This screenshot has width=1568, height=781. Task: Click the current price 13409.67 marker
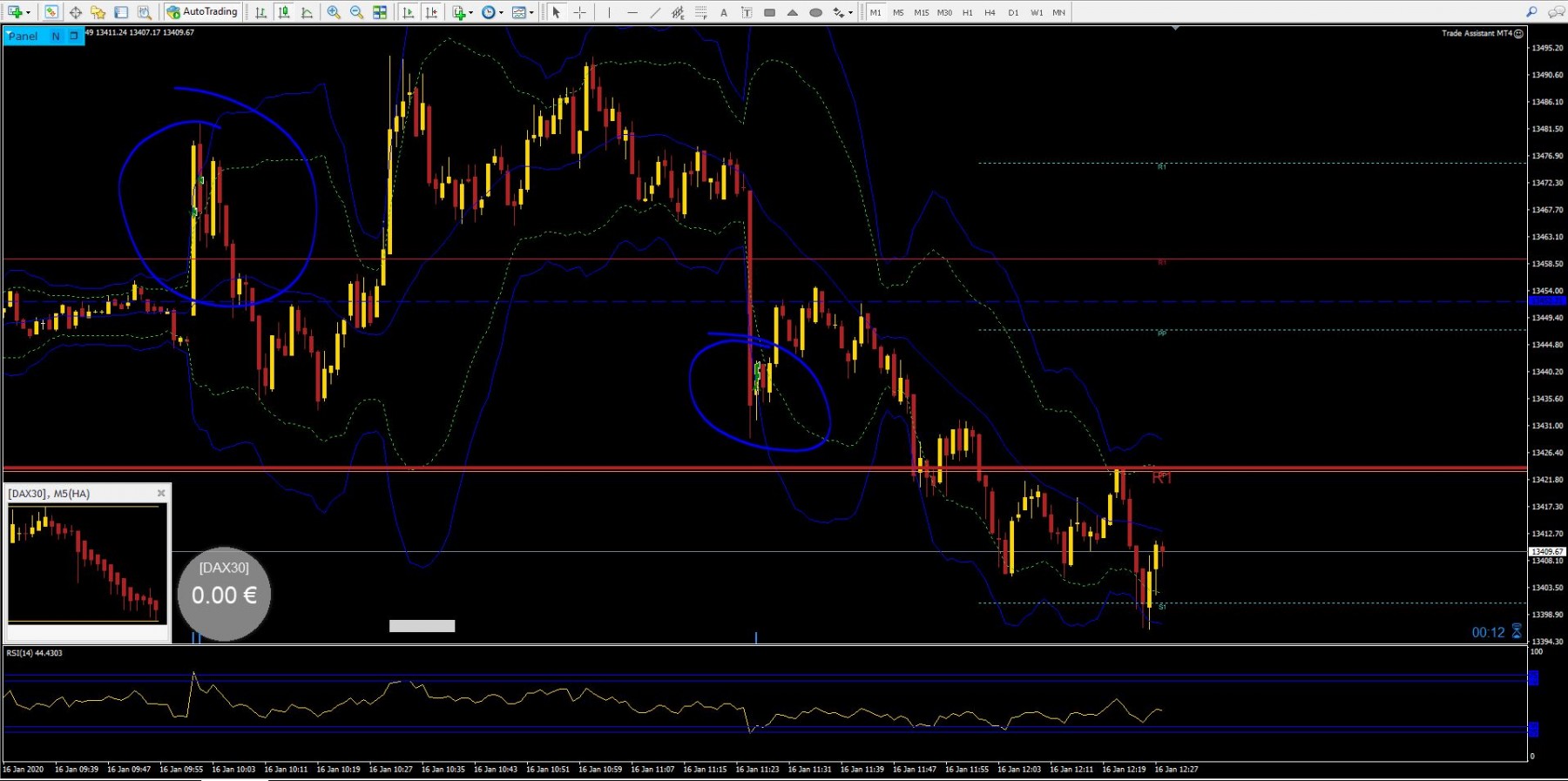coord(1547,551)
